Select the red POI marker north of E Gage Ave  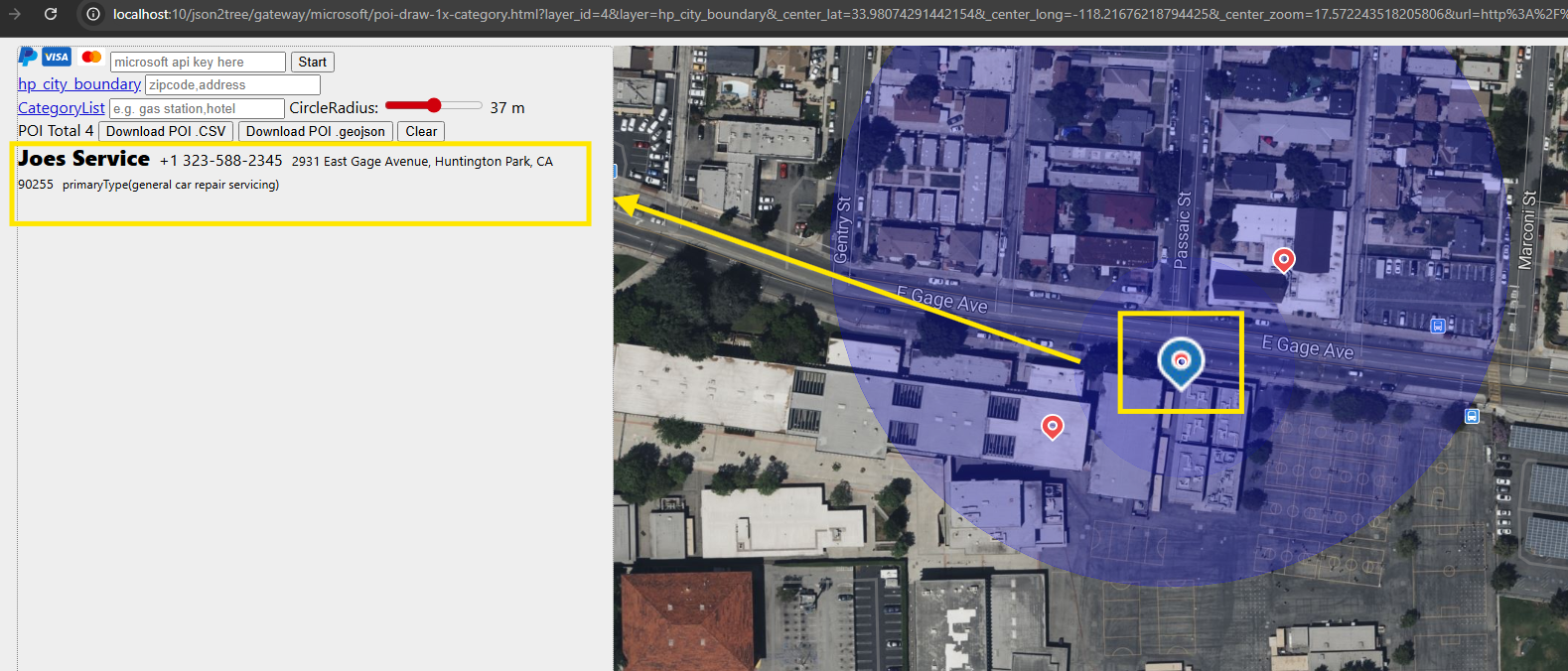tap(1284, 260)
